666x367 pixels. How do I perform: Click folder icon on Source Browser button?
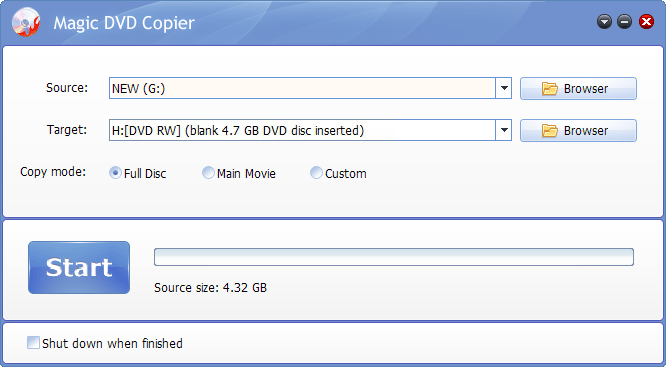click(550, 88)
